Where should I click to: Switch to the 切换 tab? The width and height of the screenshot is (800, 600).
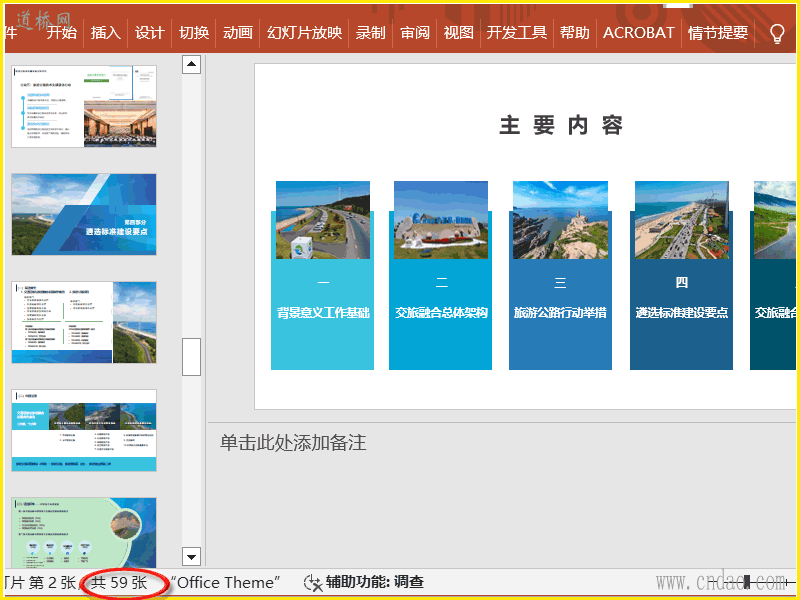(x=194, y=33)
